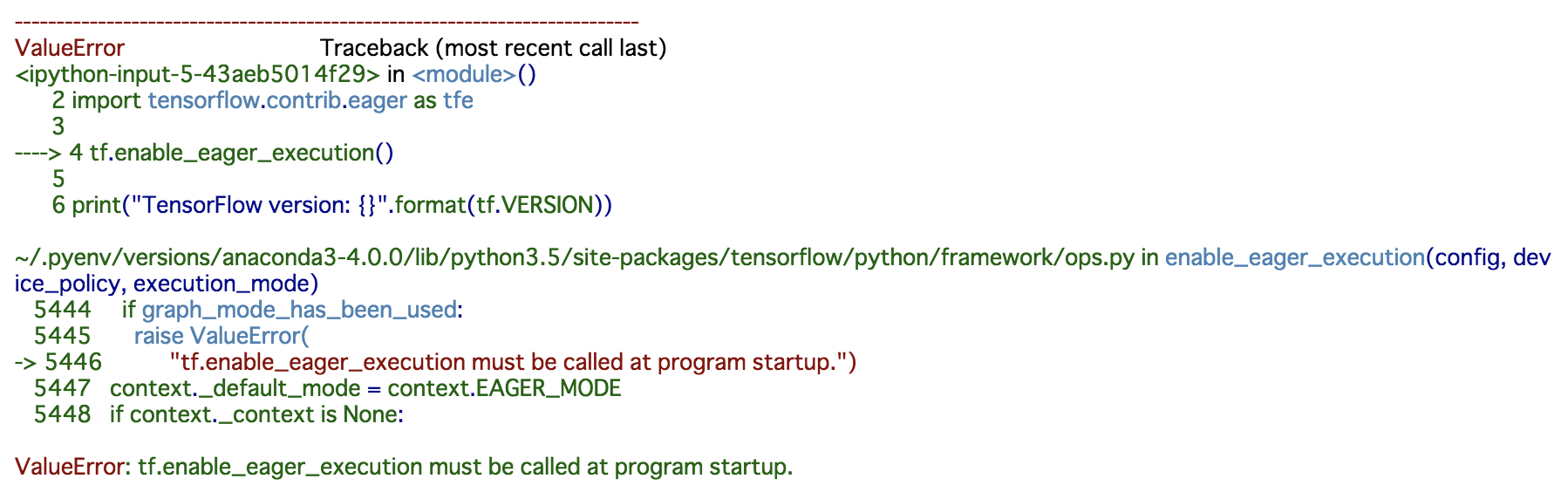Click tf.enable_eager_execution() on line 4
The height and width of the screenshot is (499, 1568).
click(242, 153)
